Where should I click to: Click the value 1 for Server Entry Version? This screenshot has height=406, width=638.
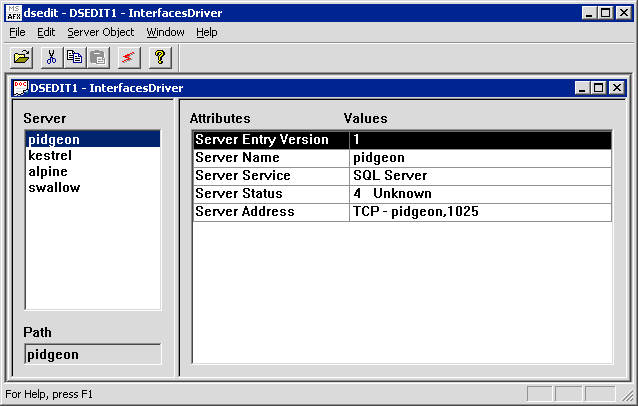click(x=481, y=140)
